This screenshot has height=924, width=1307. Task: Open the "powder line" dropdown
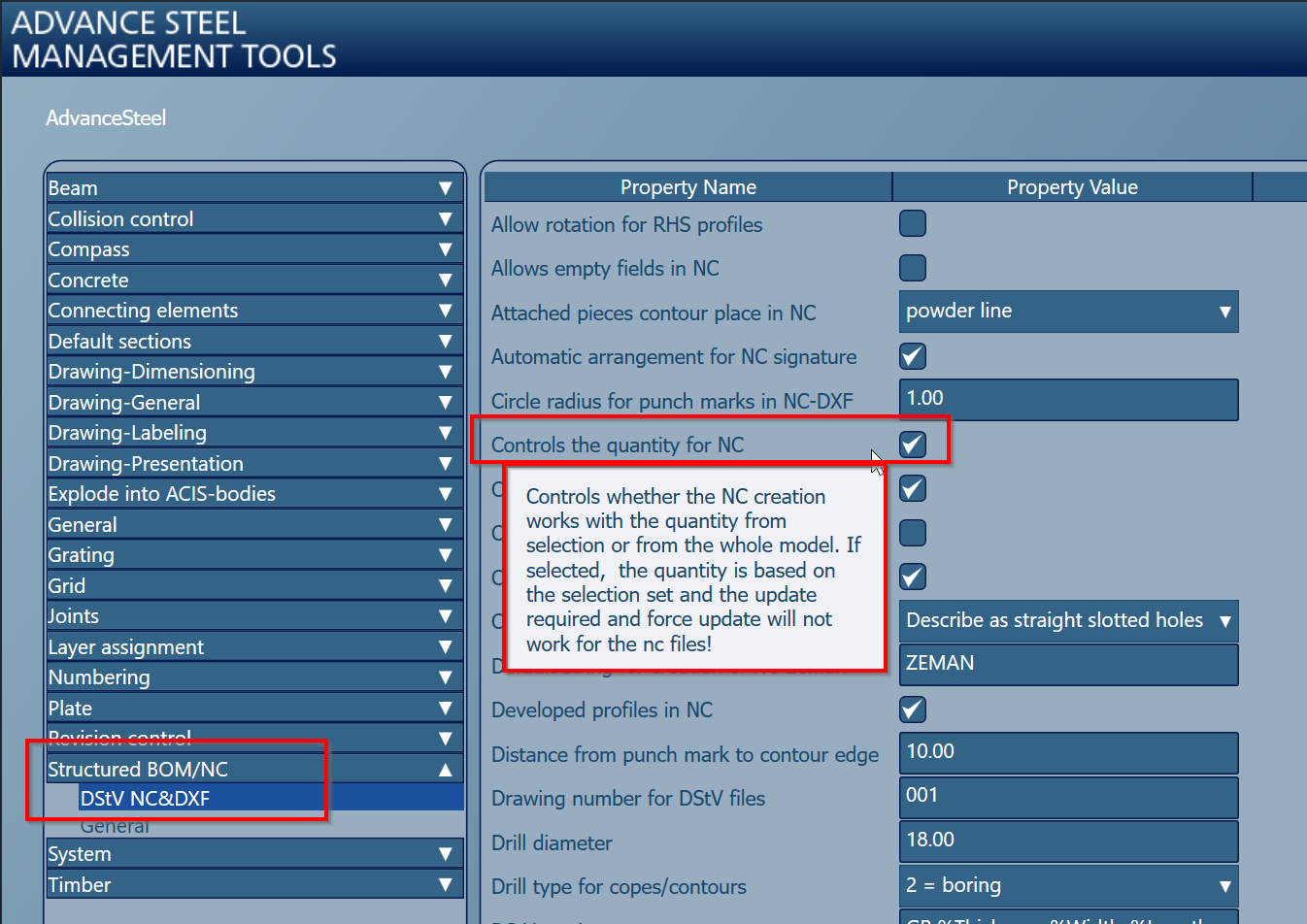pyautogui.click(x=1222, y=312)
